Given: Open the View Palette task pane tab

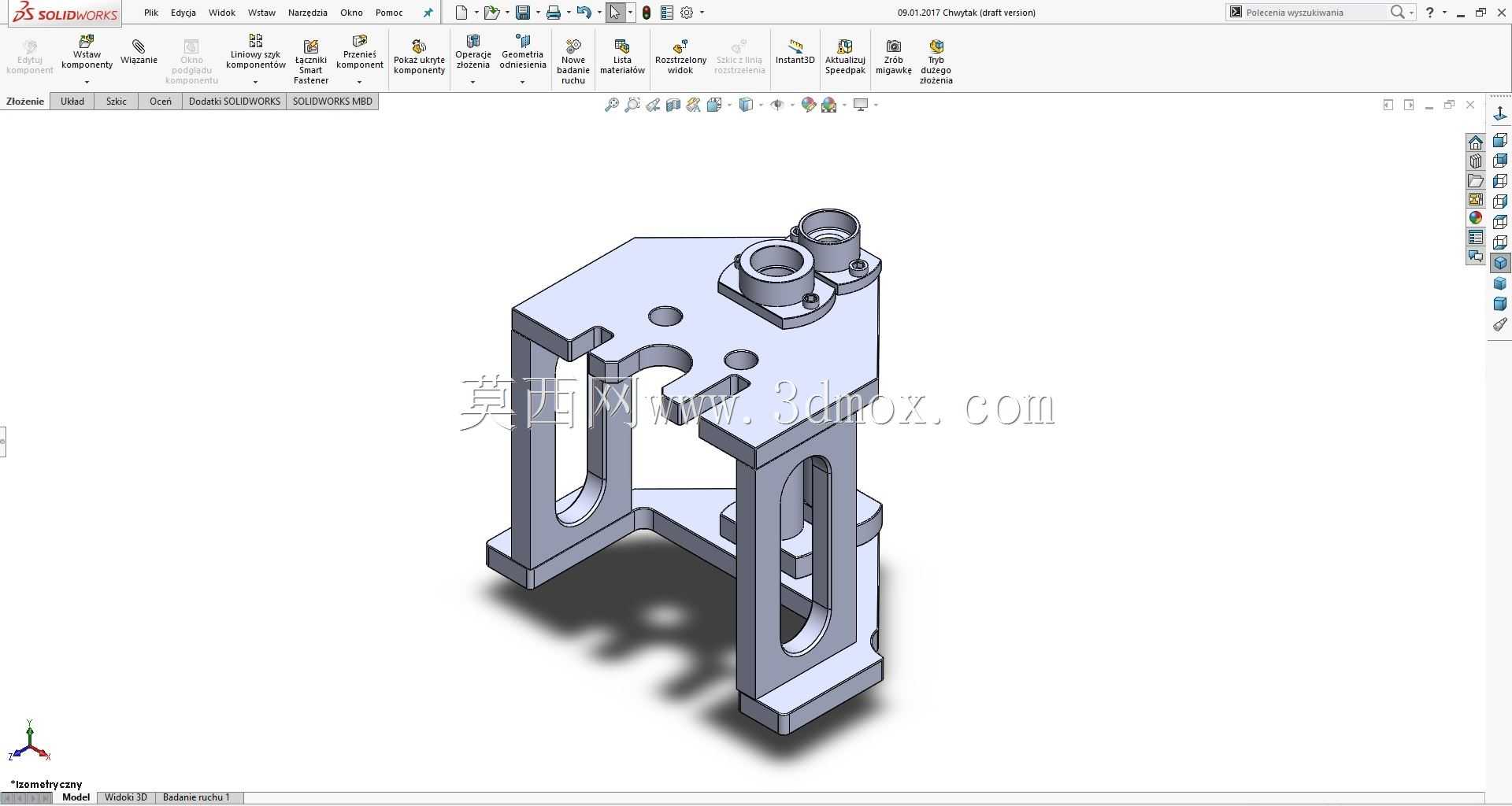Looking at the screenshot, I should 1476,200.
